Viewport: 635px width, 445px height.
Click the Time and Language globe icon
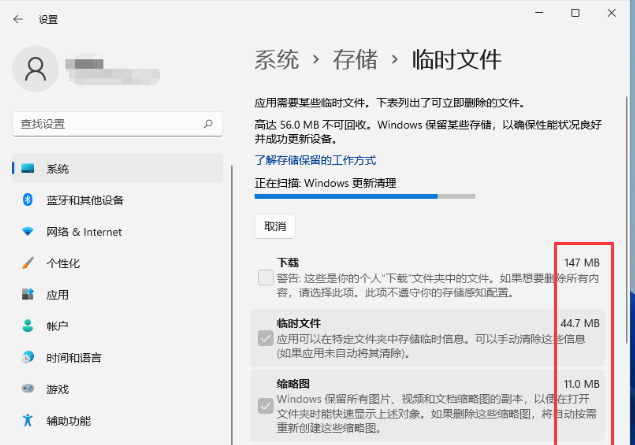coord(28,358)
